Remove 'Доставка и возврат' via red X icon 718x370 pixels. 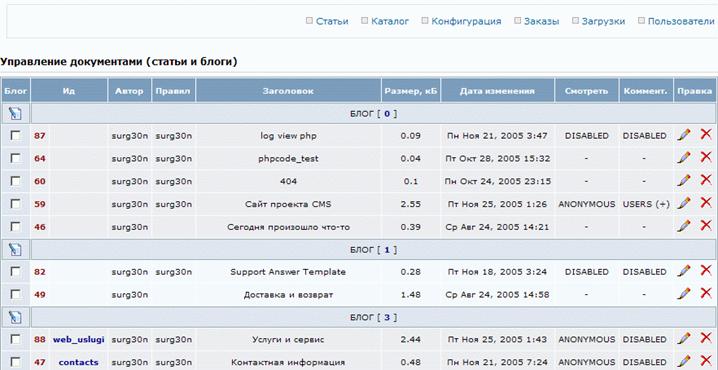pos(706,293)
